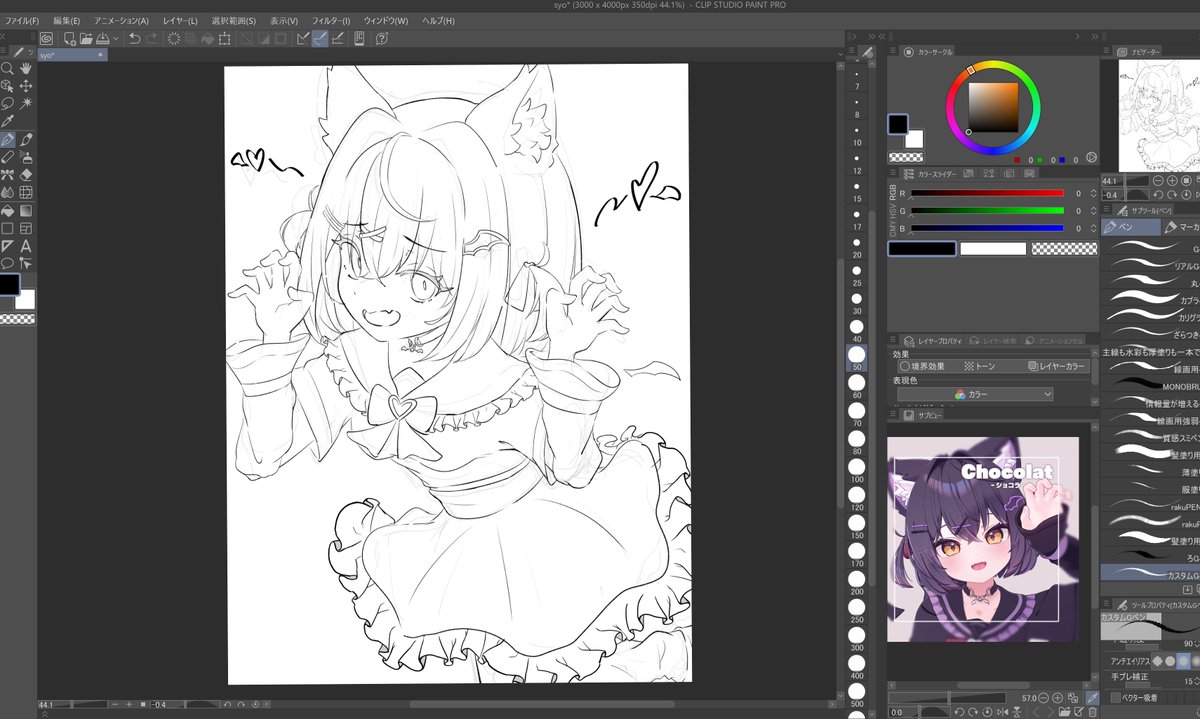The image size is (1200, 719).
Task: Click the Save icon in command bar
Action: click(x=103, y=38)
